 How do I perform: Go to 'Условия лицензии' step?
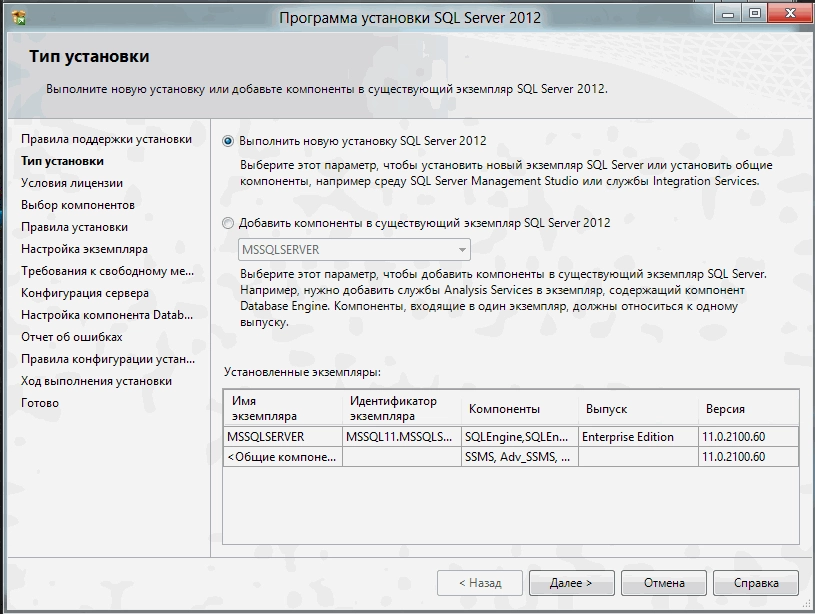pyautogui.click(x=72, y=183)
